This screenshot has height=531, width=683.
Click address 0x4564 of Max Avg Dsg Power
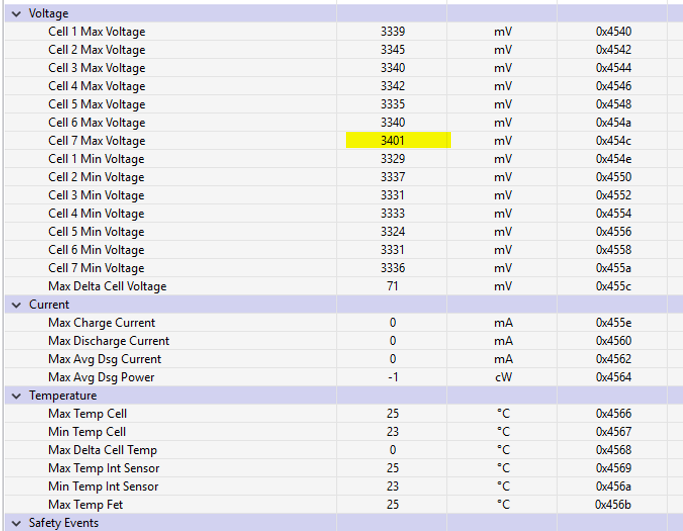click(613, 377)
